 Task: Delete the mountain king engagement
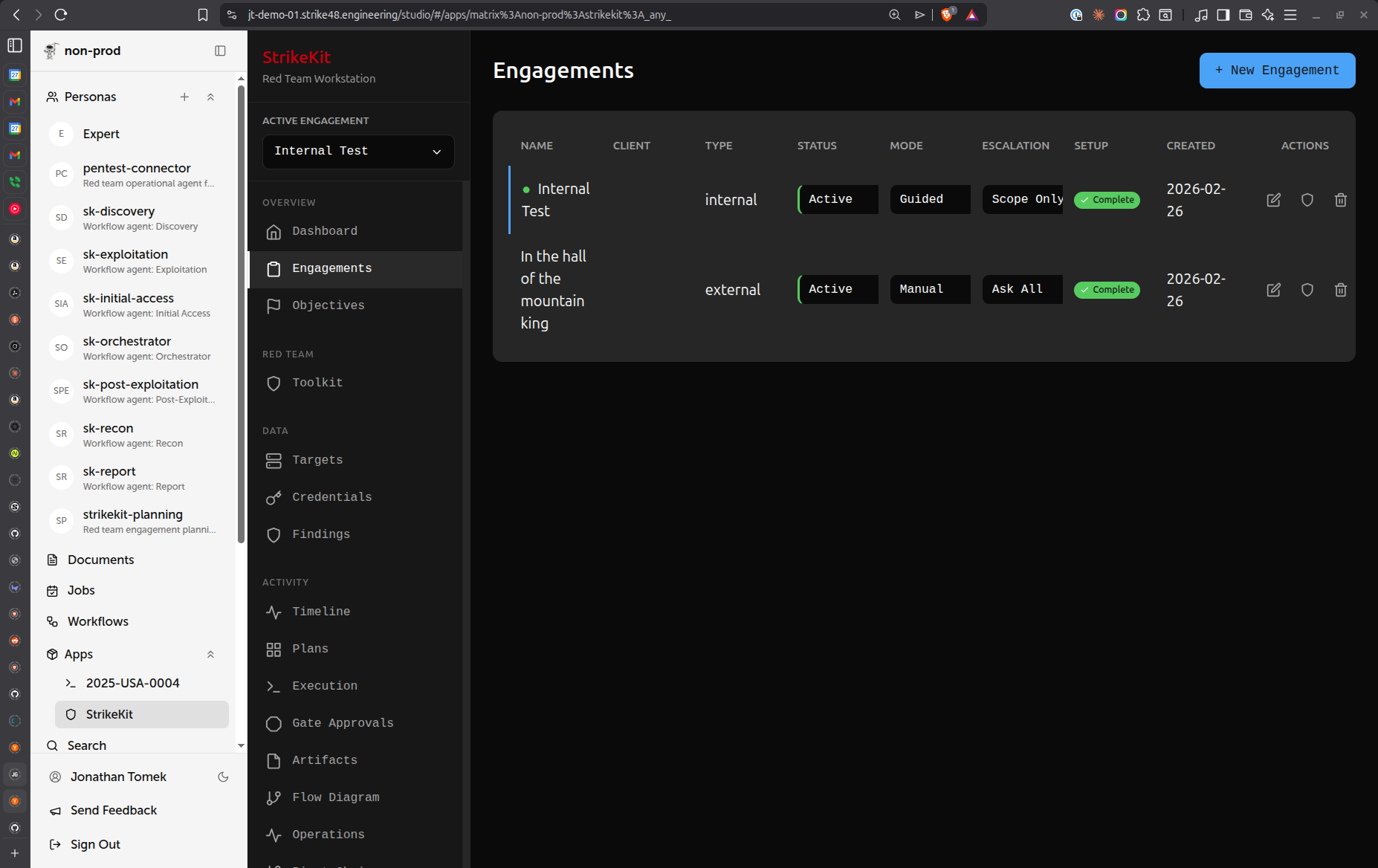(1340, 290)
